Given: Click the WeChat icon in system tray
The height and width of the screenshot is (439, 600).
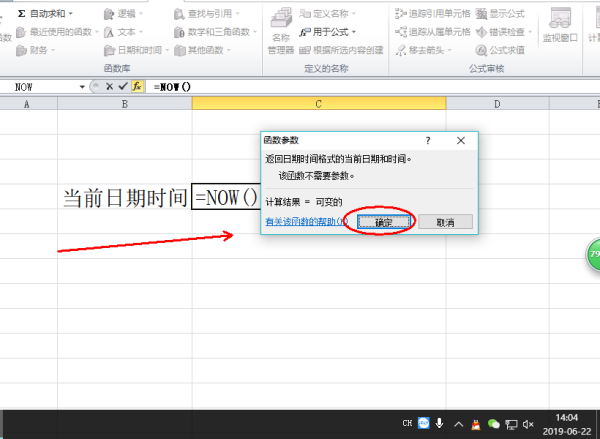Looking at the screenshot, I should pyautogui.click(x=493, y=424).
